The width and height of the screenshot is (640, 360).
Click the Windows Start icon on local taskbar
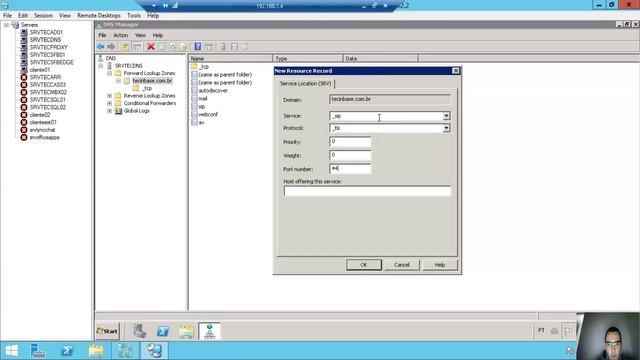pos(11,351)
